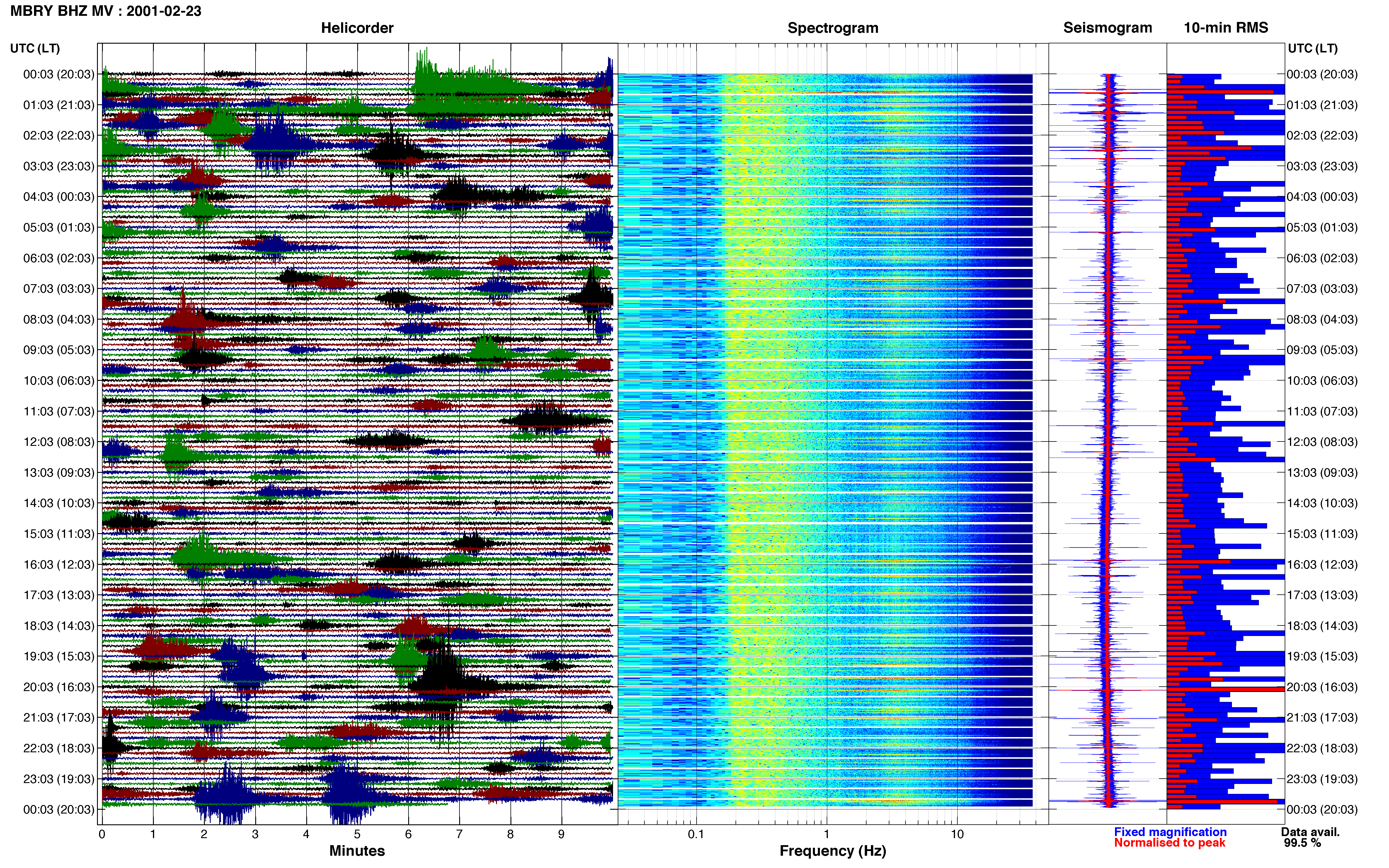Screen dimensions: 1389x868
Task: Click the '4' tick on Minutes axis
Action: 306,835
